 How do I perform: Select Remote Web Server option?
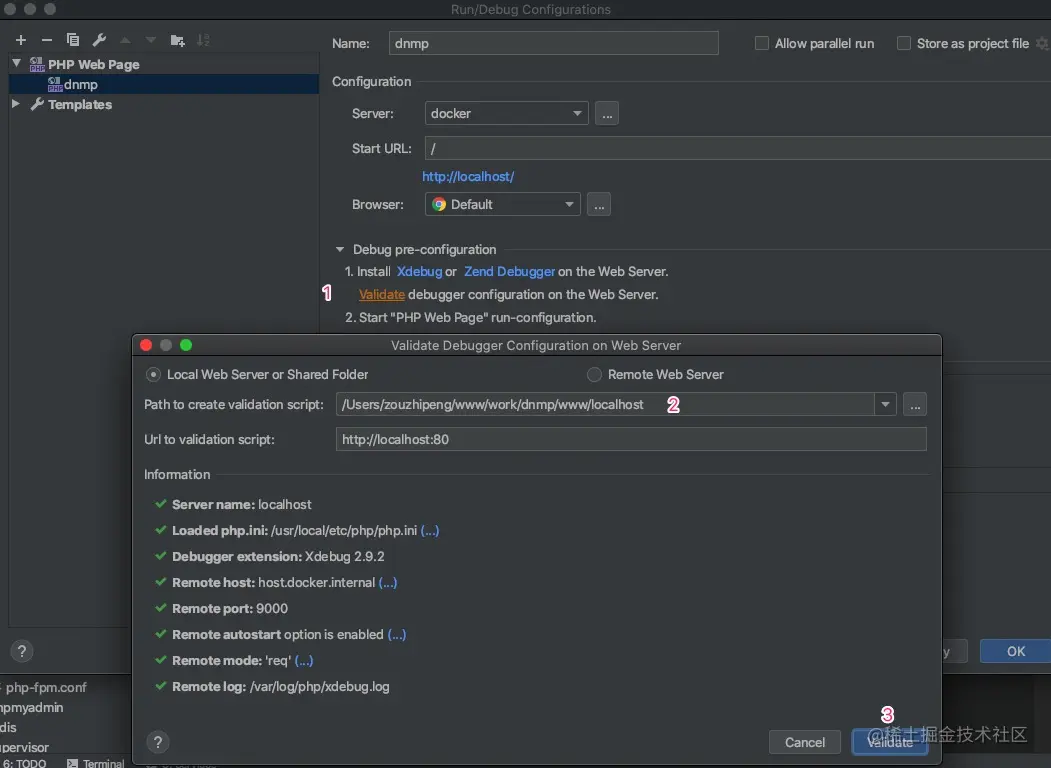(594, 375)
